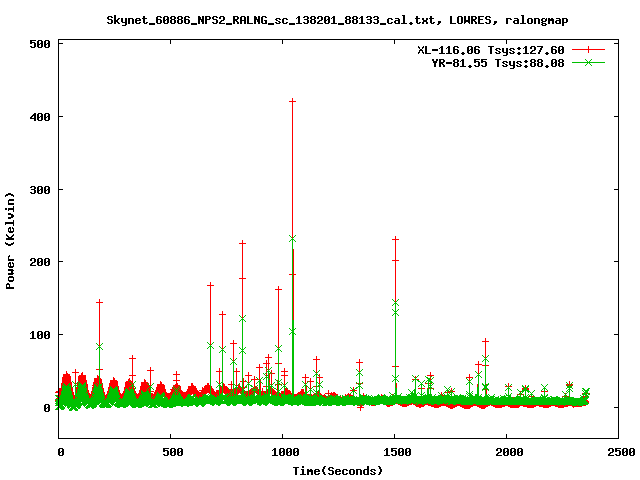Click the Time(Seconds) x-axis label

[338, 471]
